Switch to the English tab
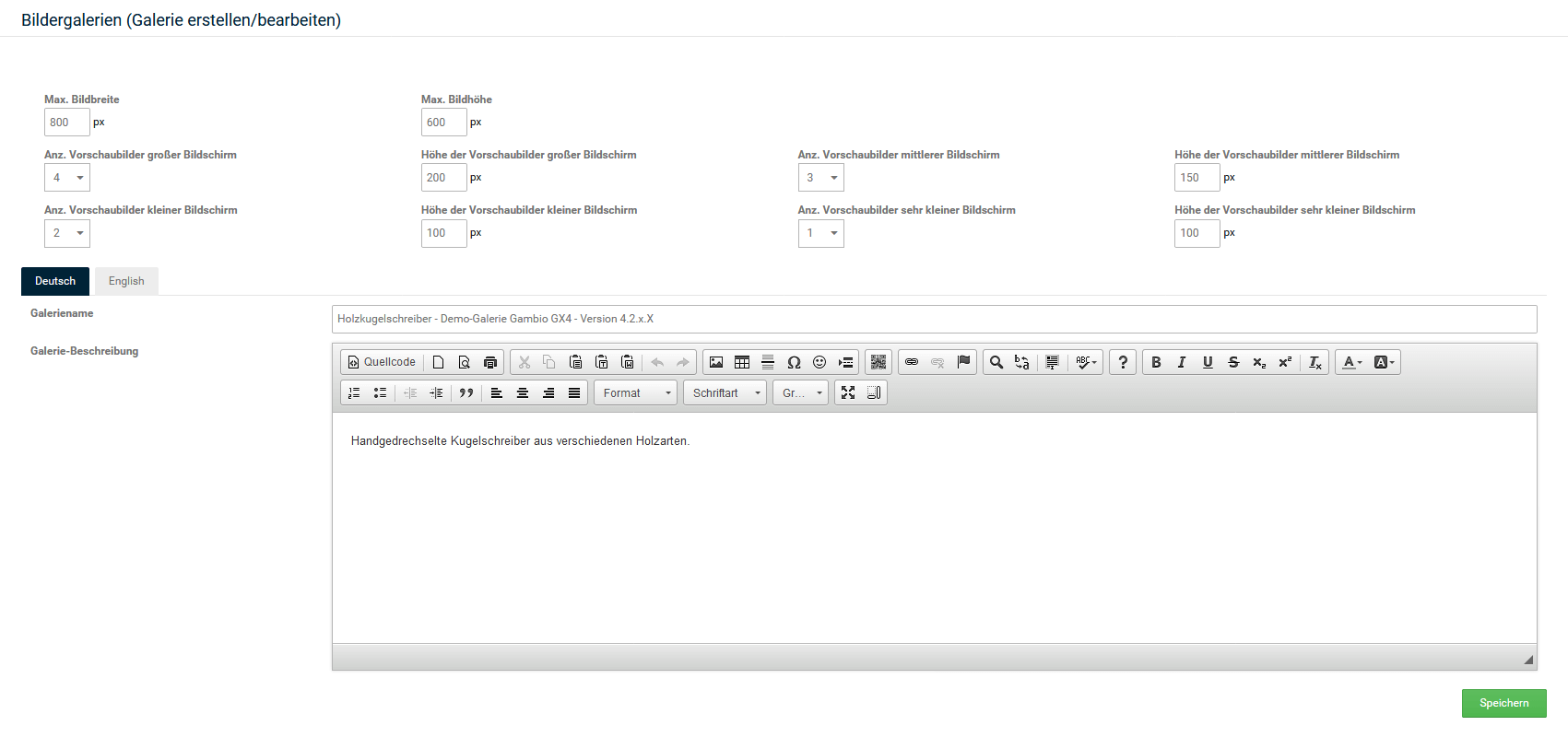The image size is (1568, 749). click(126, 281)
